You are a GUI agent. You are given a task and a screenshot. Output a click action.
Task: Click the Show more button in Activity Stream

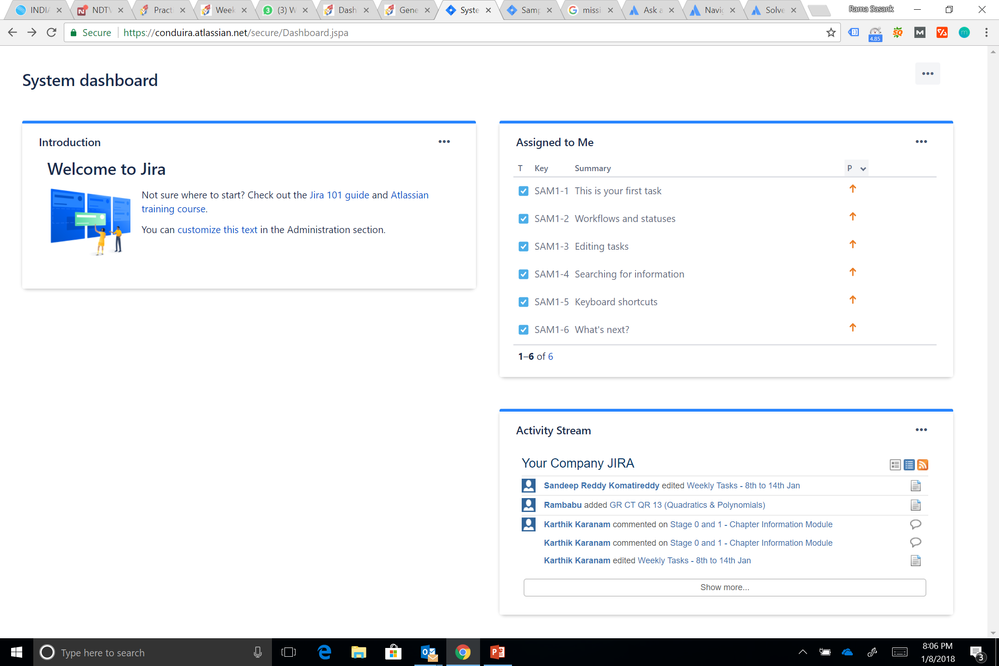724,587
